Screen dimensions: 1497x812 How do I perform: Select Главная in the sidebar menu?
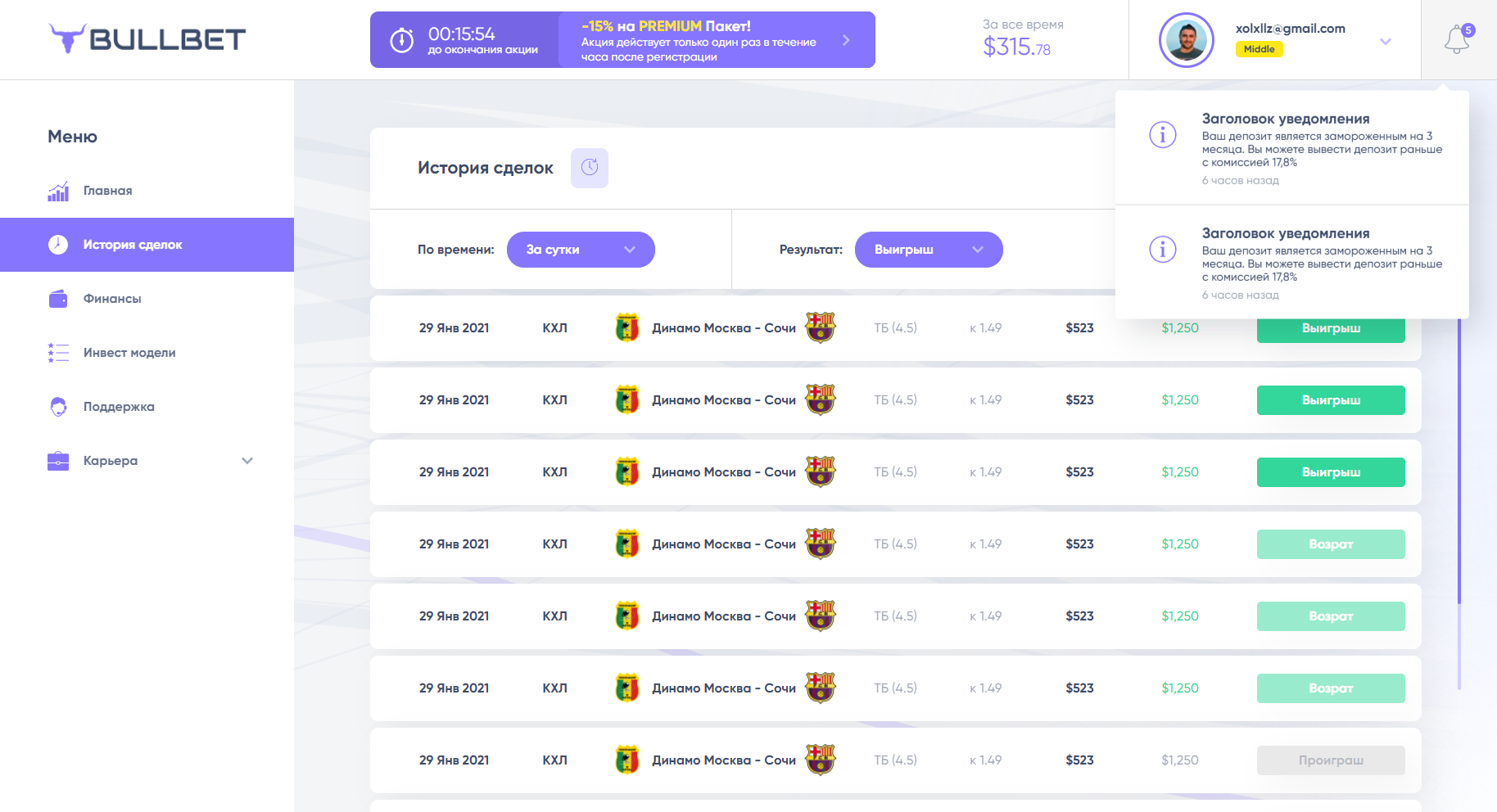[147, 191]
